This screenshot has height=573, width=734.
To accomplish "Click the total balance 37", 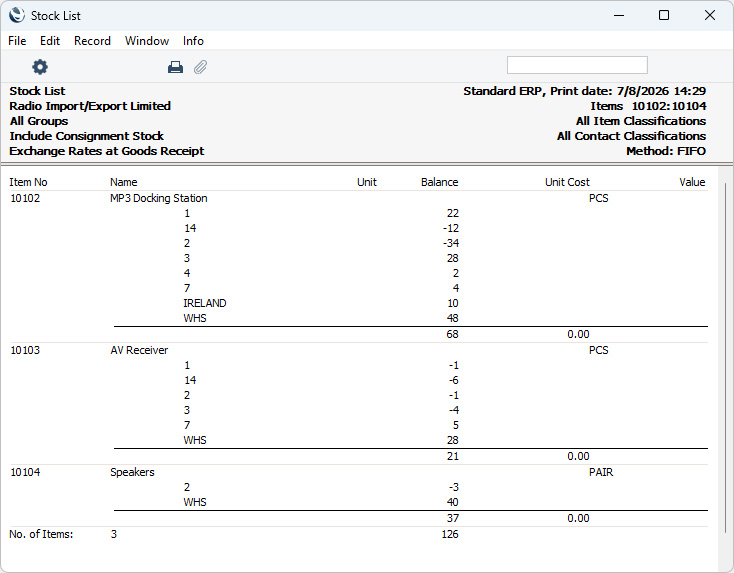I will [x=452, y=518].
